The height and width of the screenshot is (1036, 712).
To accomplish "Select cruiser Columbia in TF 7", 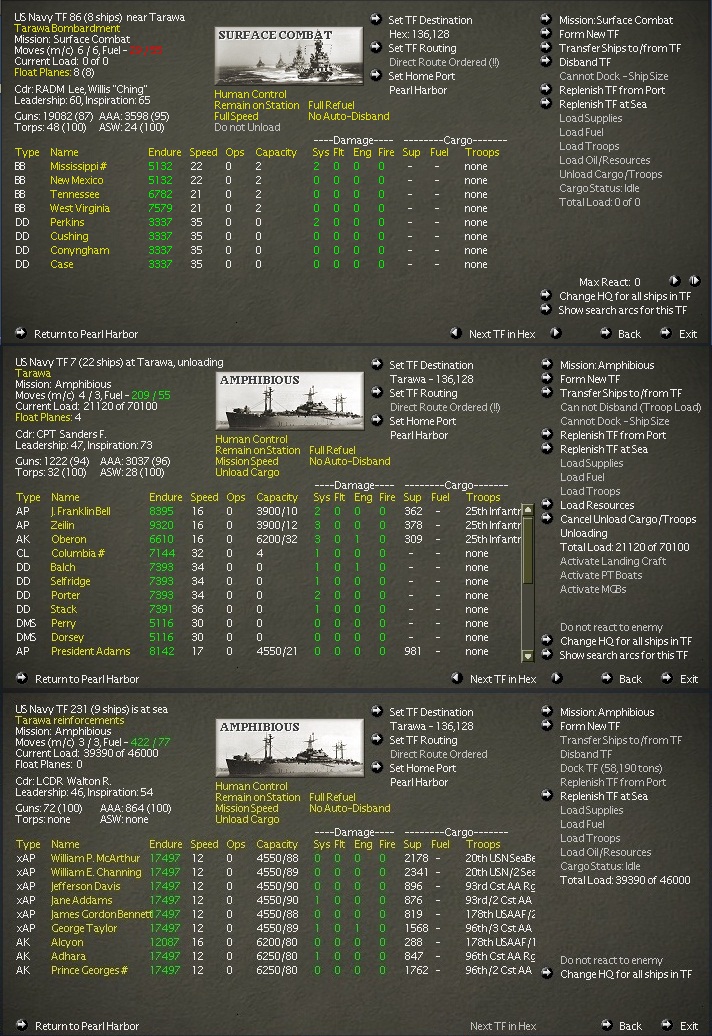I will (x=77, y=553).
